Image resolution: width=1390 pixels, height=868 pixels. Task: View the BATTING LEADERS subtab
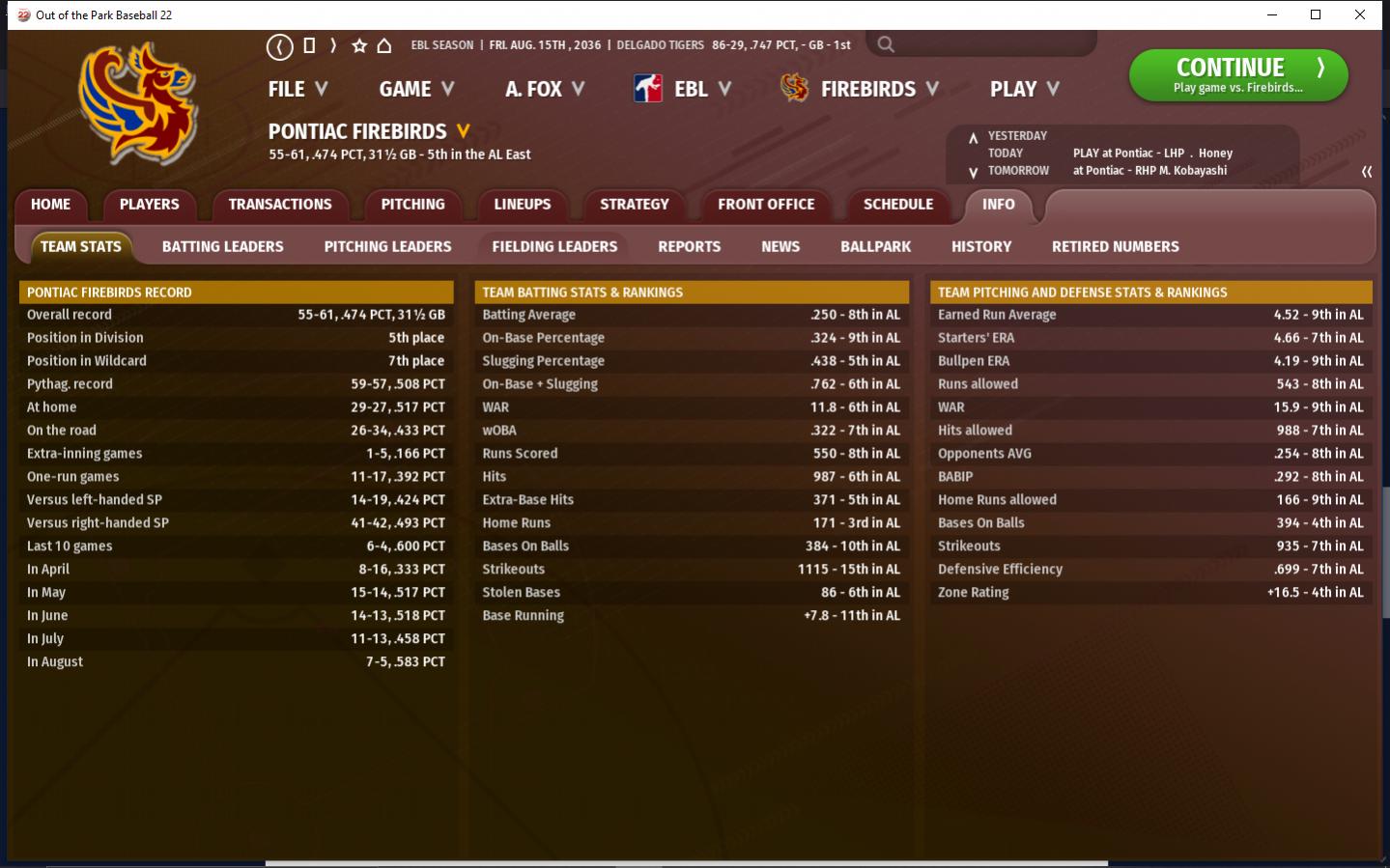(x=223, y=247)
